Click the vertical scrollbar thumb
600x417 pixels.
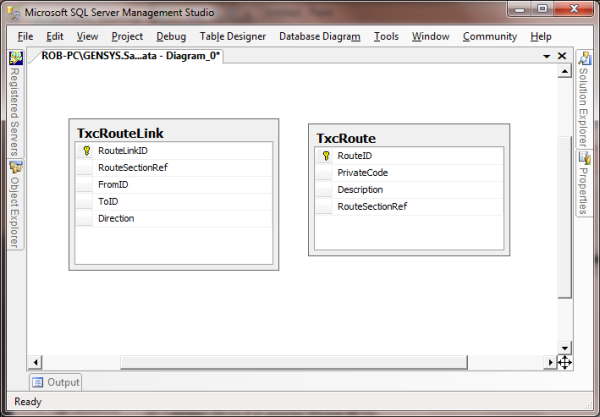point(565,217)
